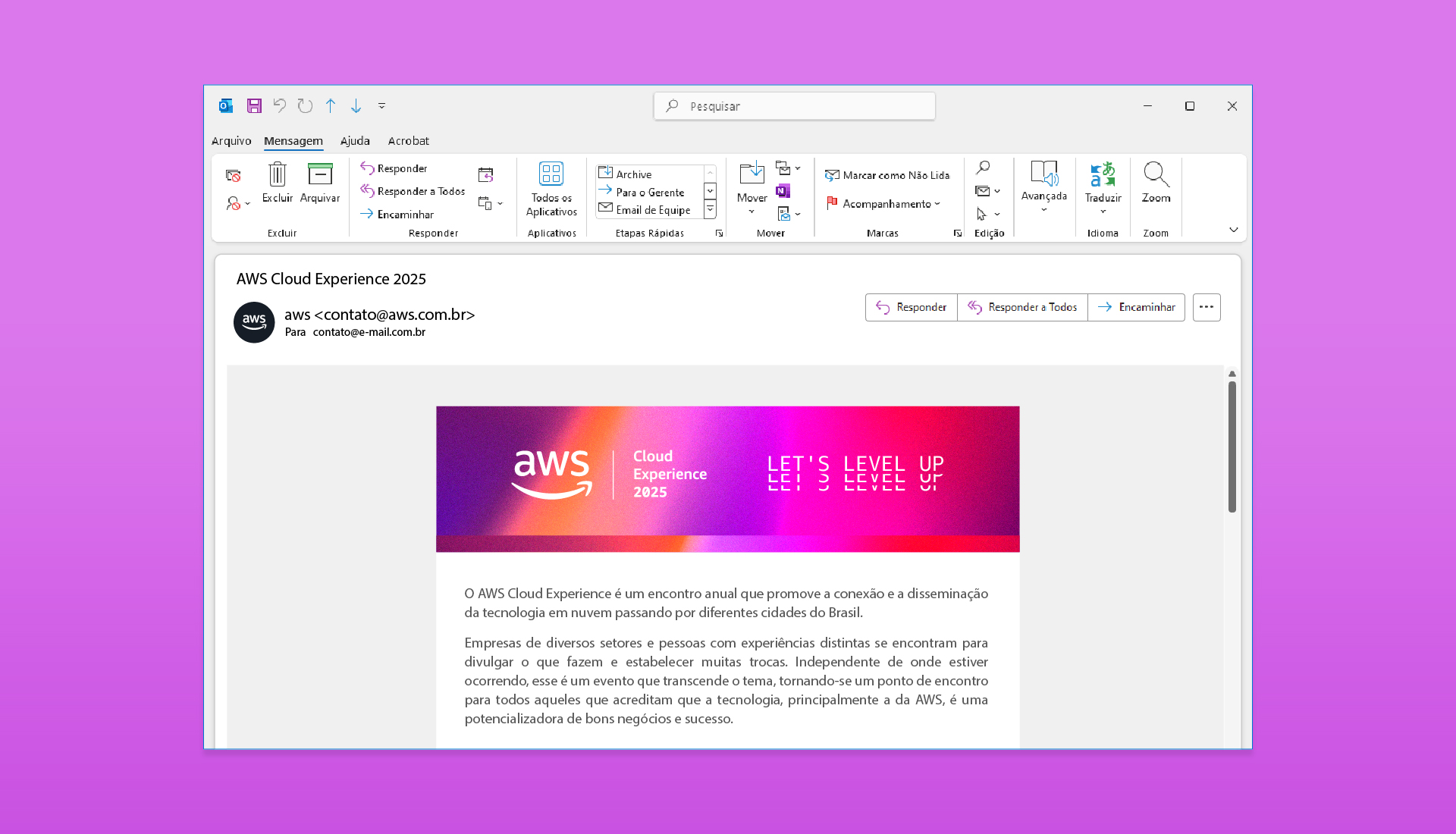Screen dimensions: 1456x834
Task: Reply with meeting calendar icon
Action: pos(486,175)
